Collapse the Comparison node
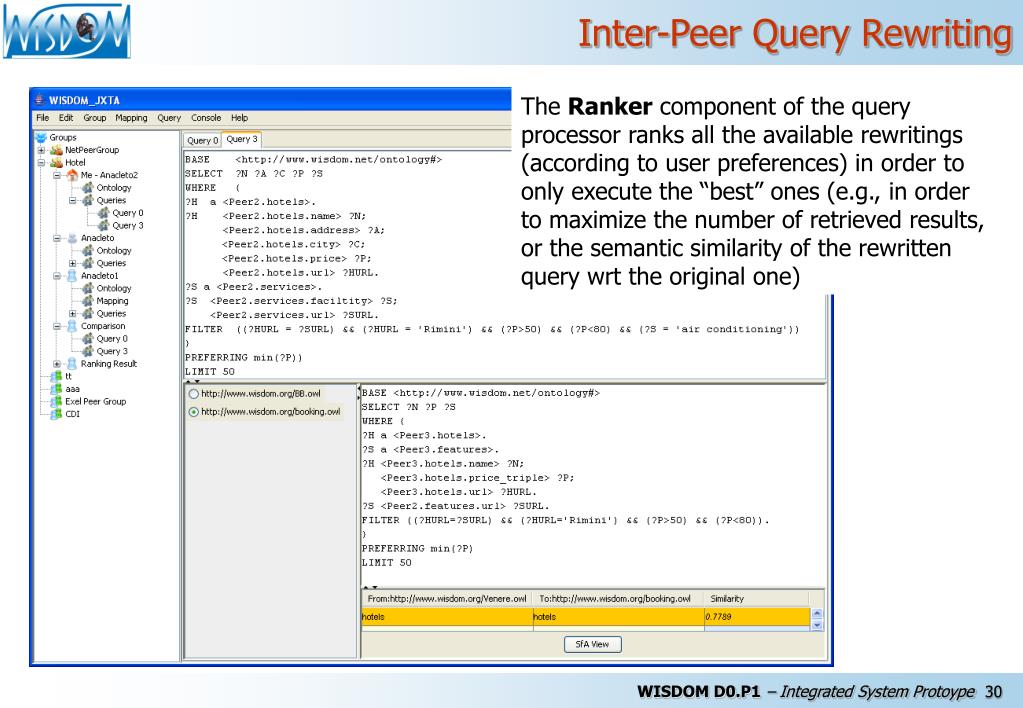The height and width of the screenshot is (708, 1023). point(57,326)
